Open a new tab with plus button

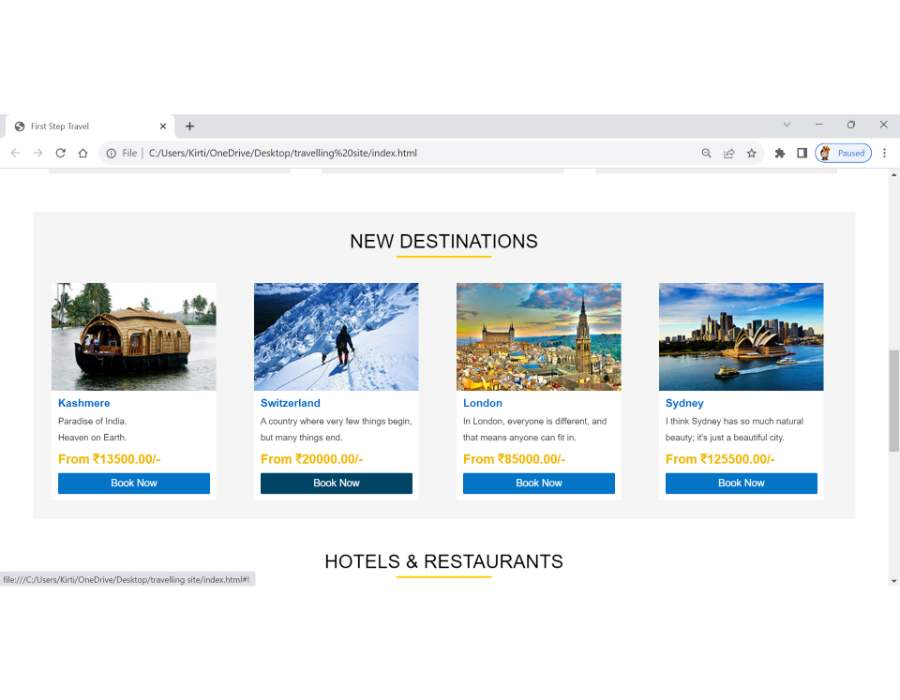190,126
